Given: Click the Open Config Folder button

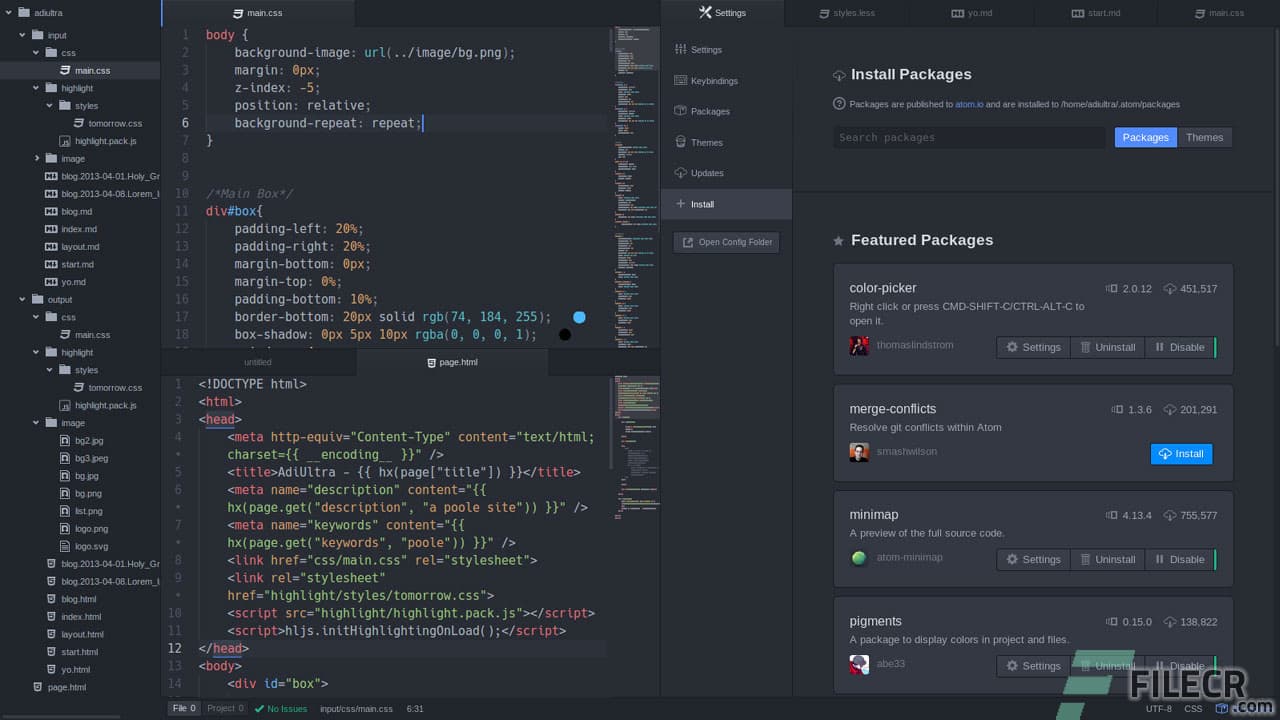Looking at the screenshot, I should pos(726,241).
